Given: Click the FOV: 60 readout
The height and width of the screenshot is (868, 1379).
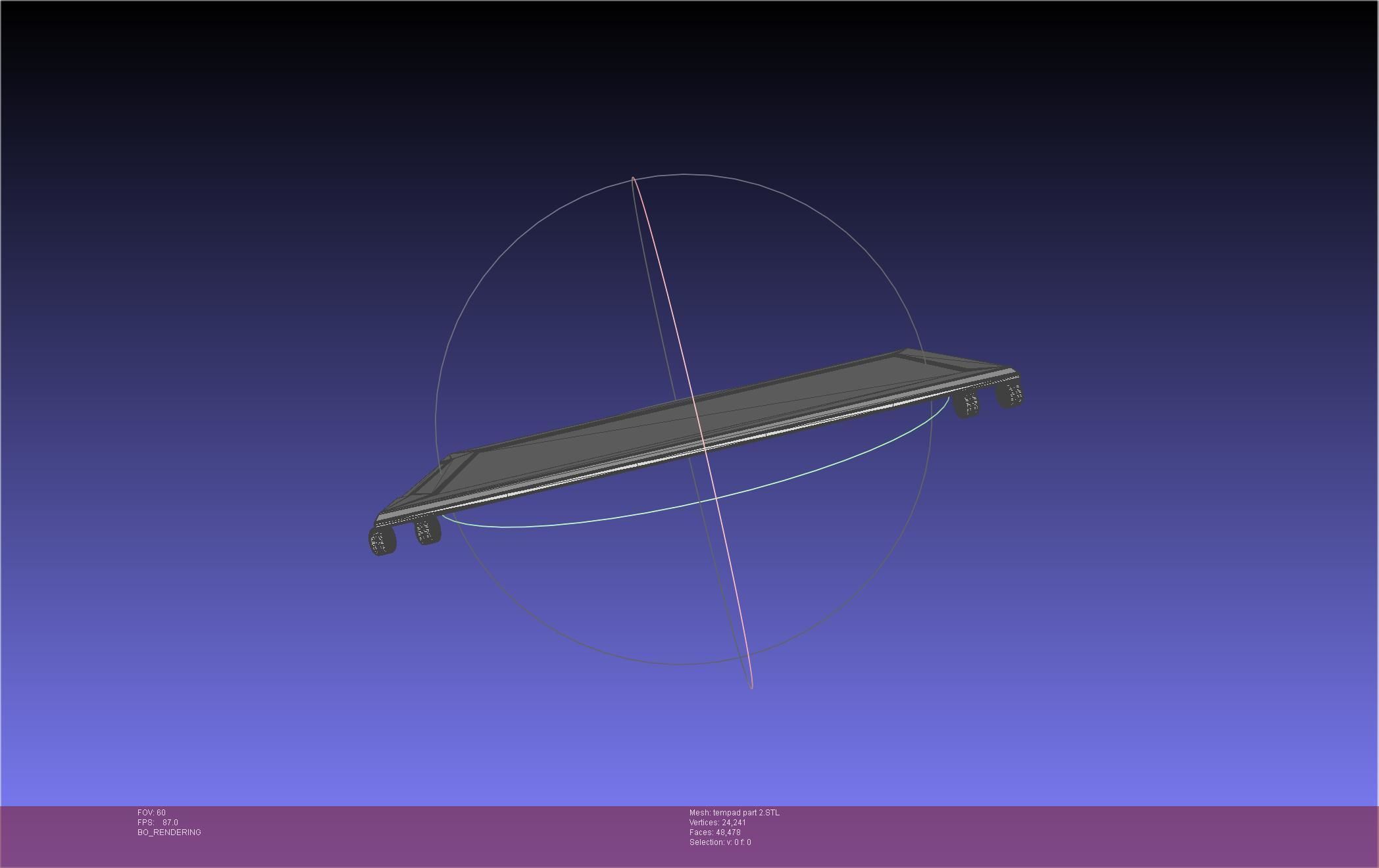Looking at the screenshot, I should point(151,813).
